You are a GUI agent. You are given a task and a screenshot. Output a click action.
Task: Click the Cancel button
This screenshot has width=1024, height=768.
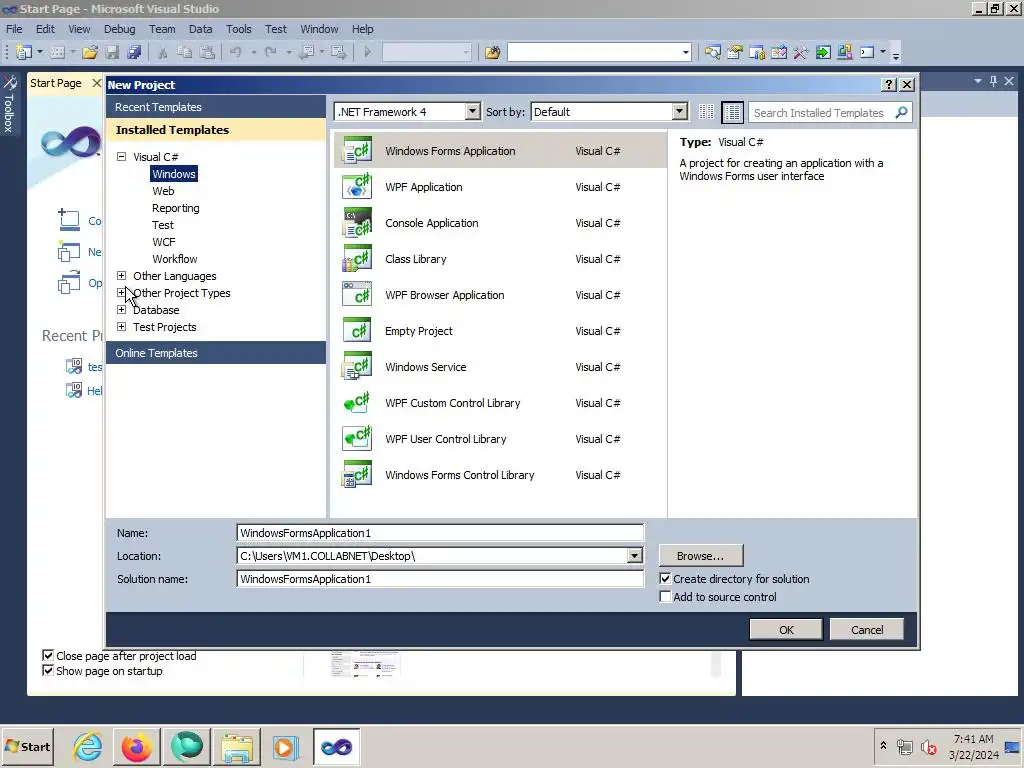[867, 630]
